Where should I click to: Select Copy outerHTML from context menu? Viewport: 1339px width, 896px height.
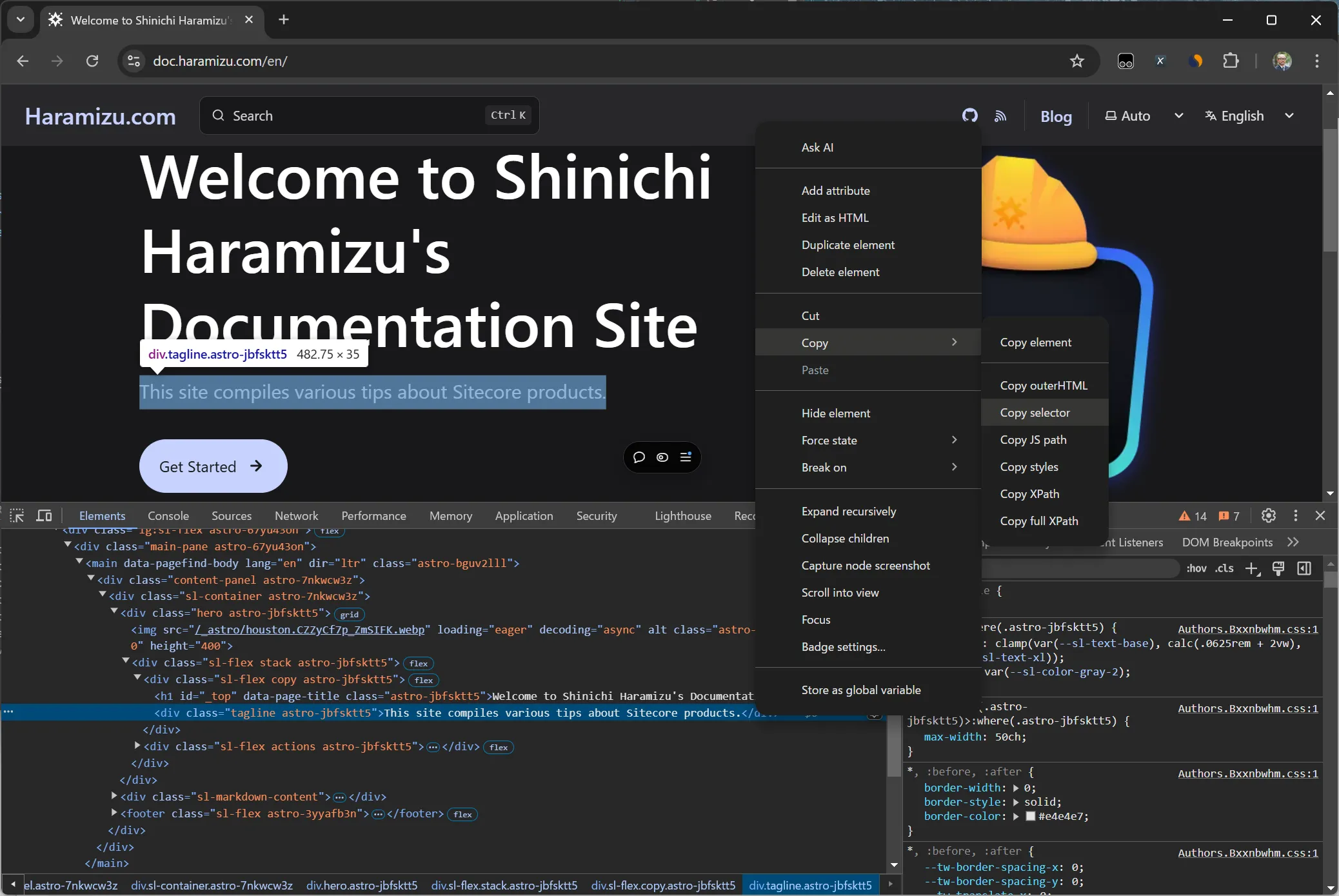coord(1043,385)
